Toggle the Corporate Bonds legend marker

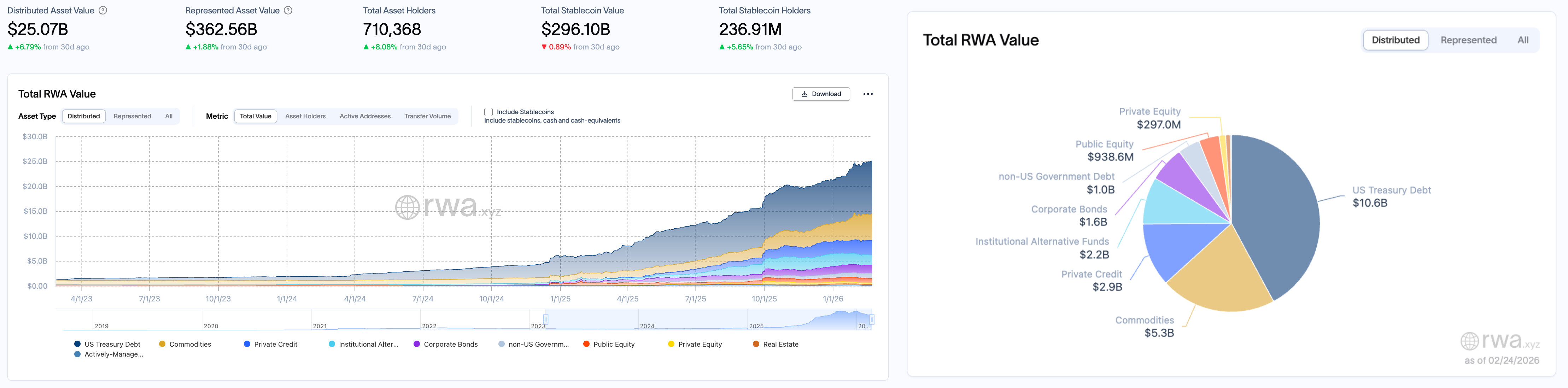point(416,344)
